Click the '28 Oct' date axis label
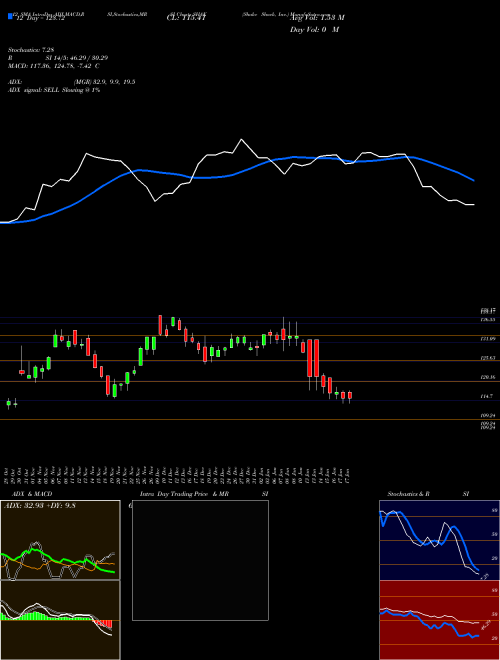This screenshot has height=660, width=500. [8, 474]
